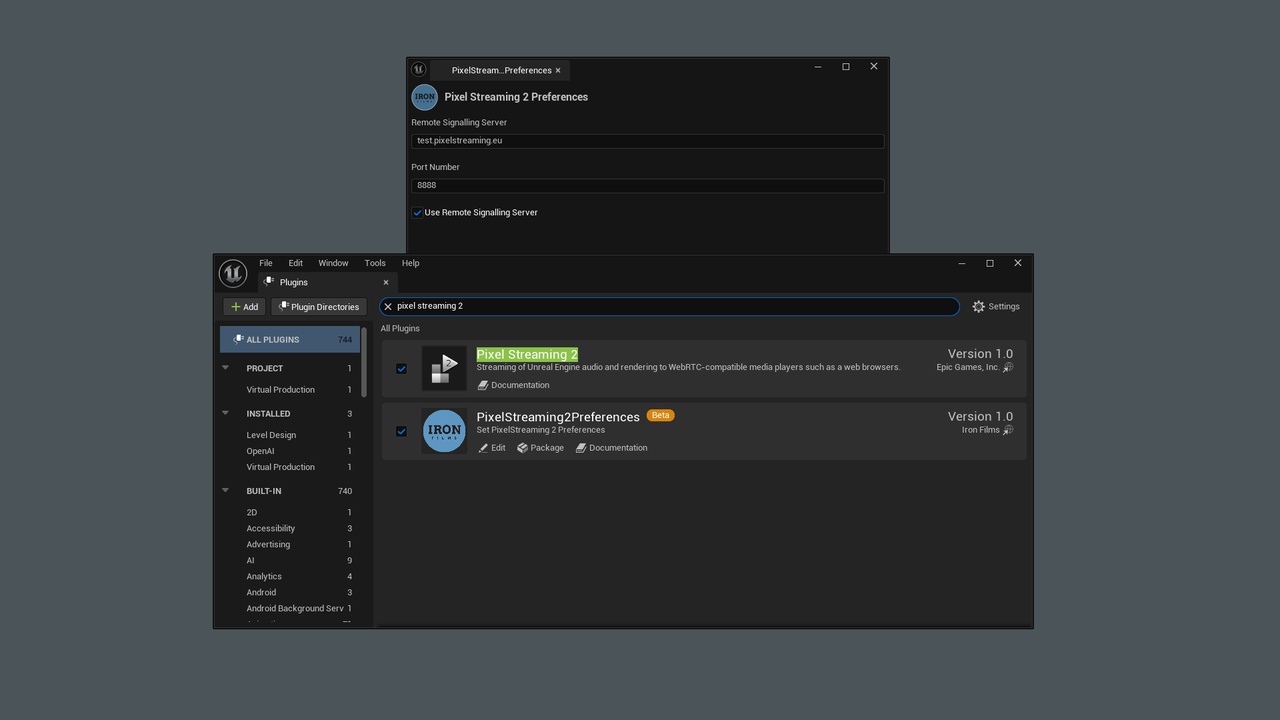Open the Window menu
The width and height of the screenshot is (1280, 720).
(333, 263)
